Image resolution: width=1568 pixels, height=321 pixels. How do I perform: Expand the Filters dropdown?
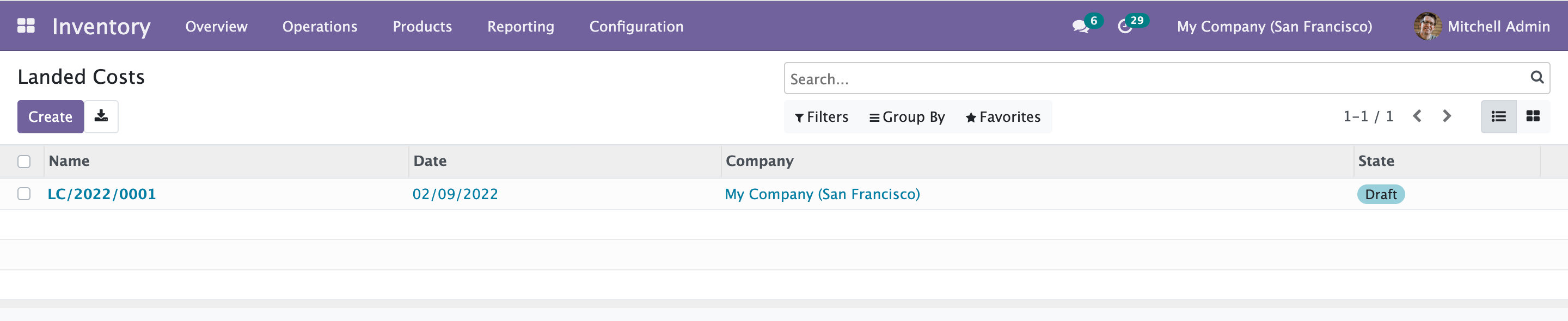pos(821,117)
